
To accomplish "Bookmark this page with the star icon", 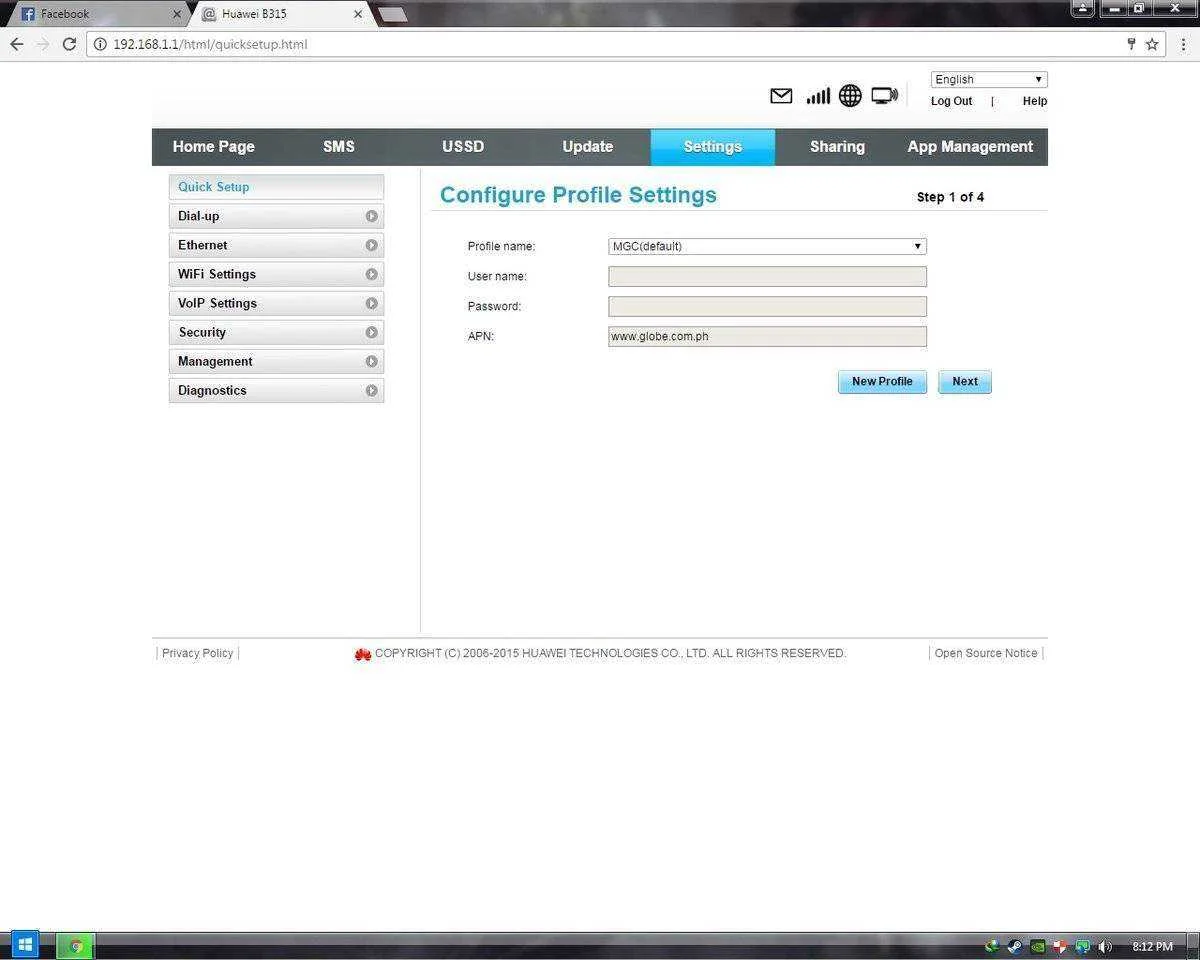I will pos(1152,44).
